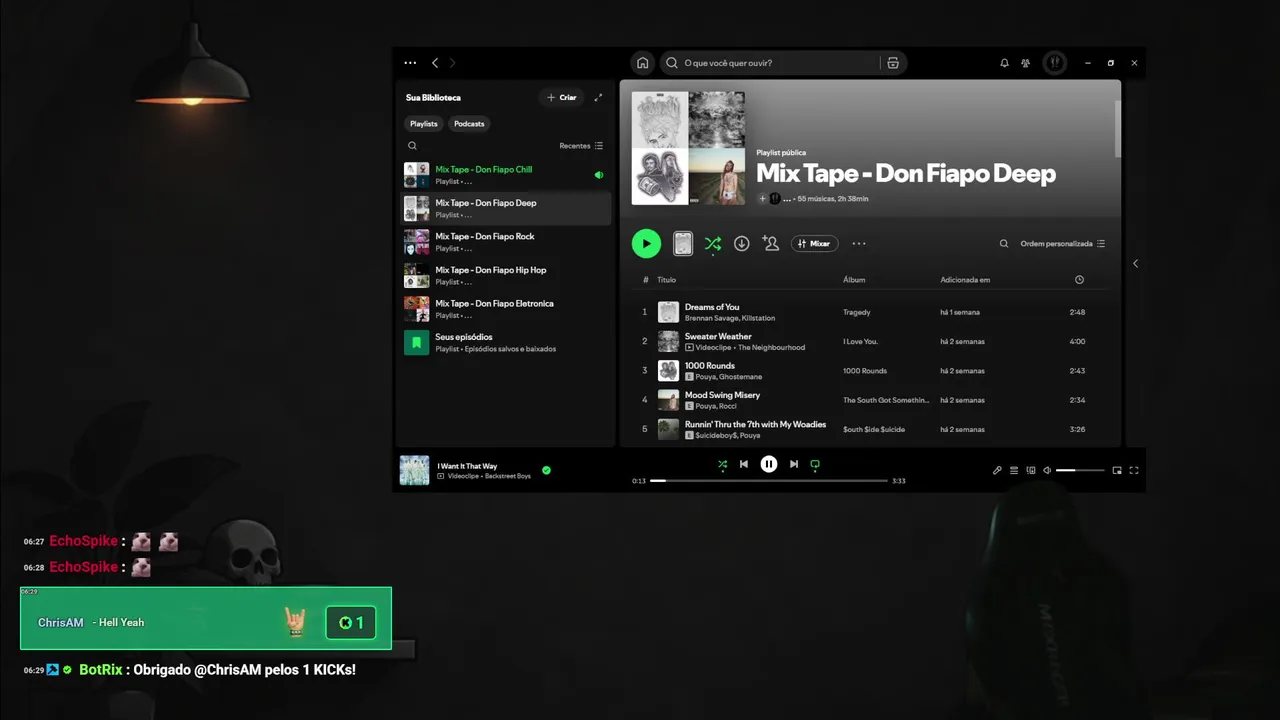Viewport: 1280px width, 720px height.
Task: Toggle repeat in the player bar
Action: pos(815,464)
